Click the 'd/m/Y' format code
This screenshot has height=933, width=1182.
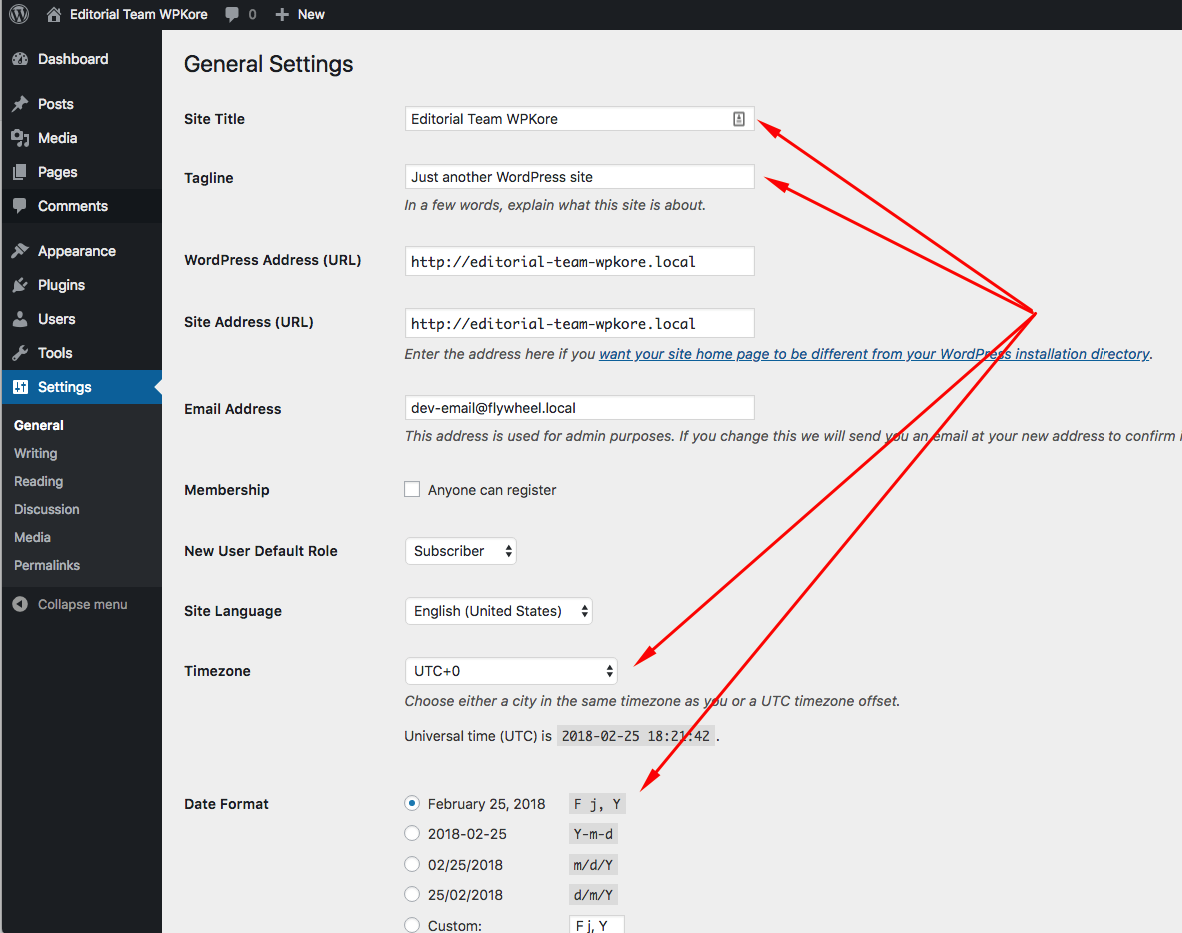[x=593, y=895]
